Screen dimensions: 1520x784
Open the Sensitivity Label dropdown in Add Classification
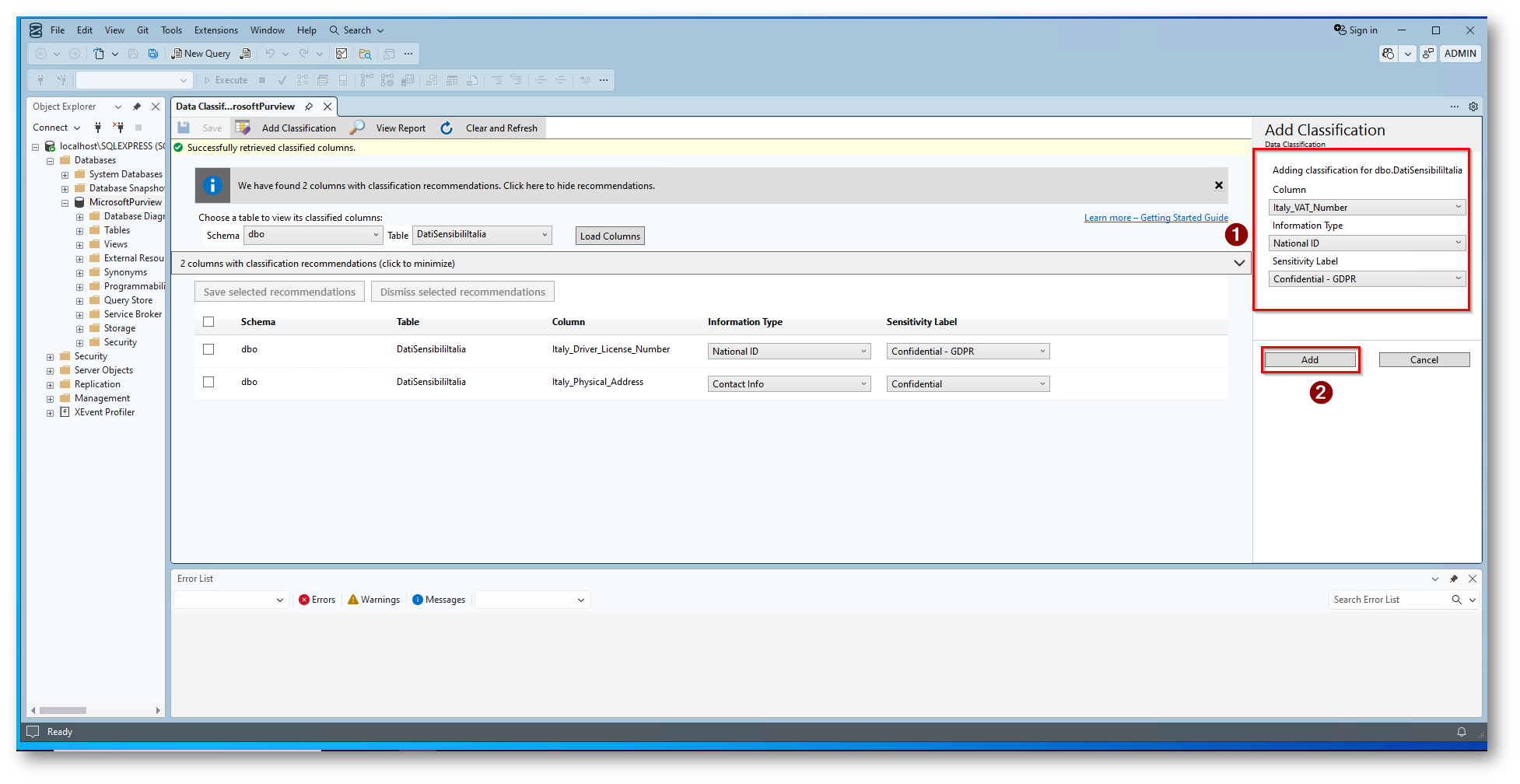pyautogui.click(x=1367, y=279)
